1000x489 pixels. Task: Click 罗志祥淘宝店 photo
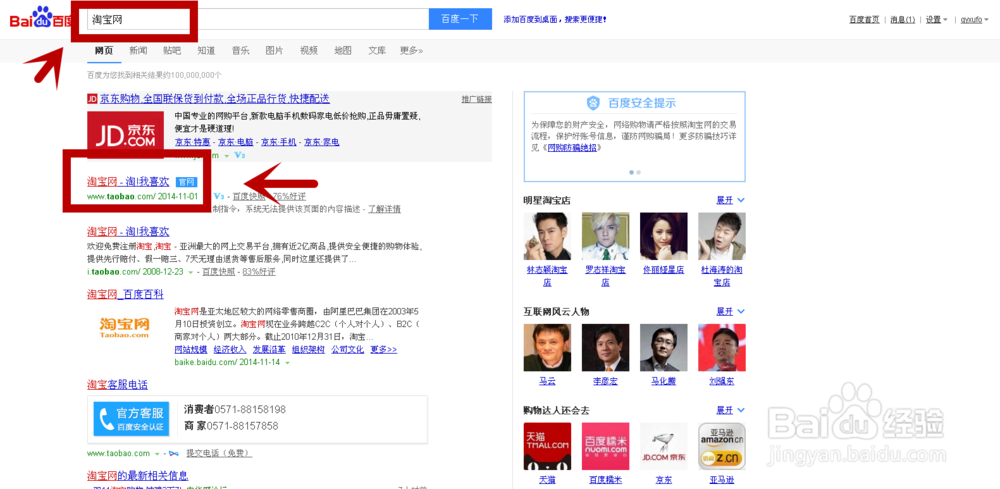coord(605,236)
